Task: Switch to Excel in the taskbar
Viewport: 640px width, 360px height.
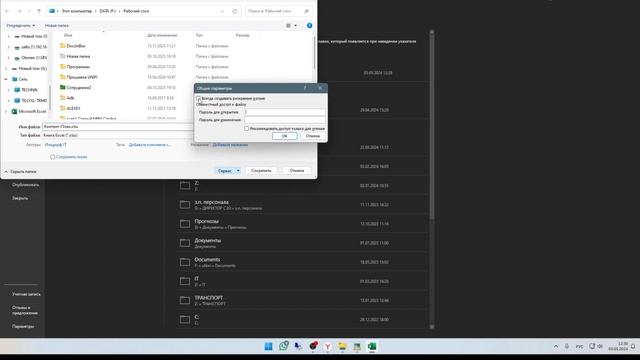Action: pos(371,347)
